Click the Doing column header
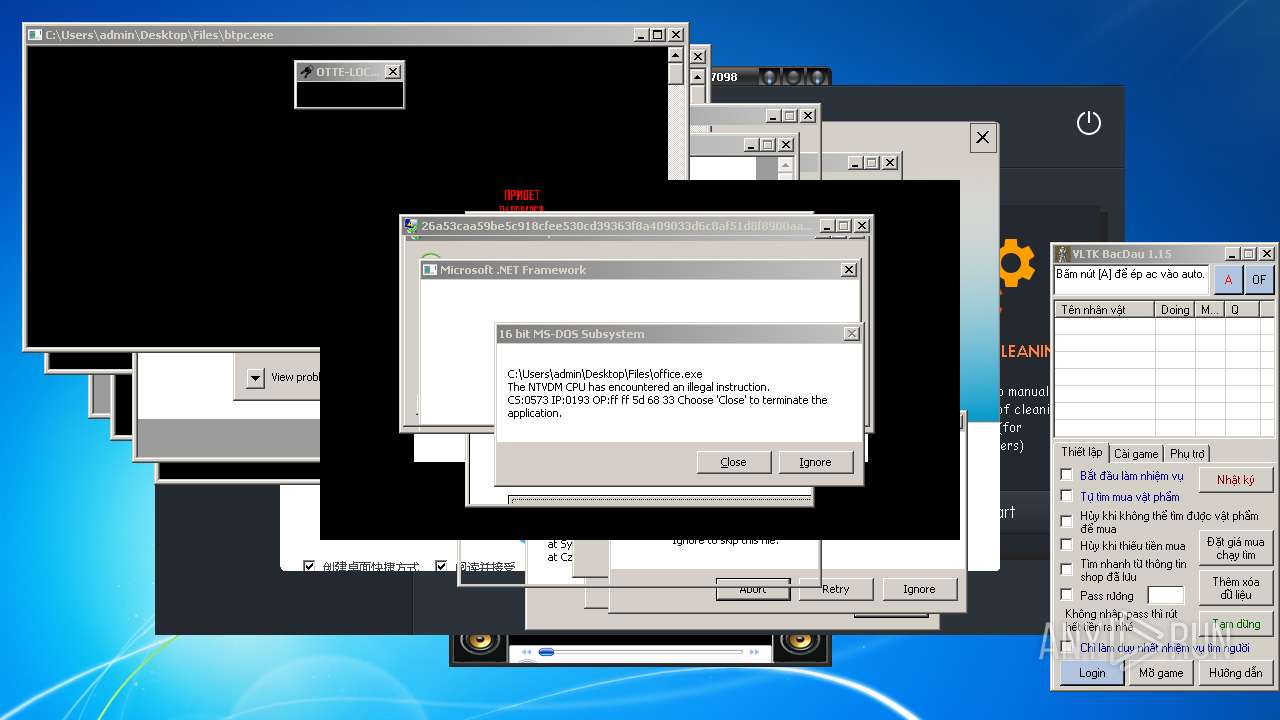Screen dimensions: 1280x720 point(1175,310)
